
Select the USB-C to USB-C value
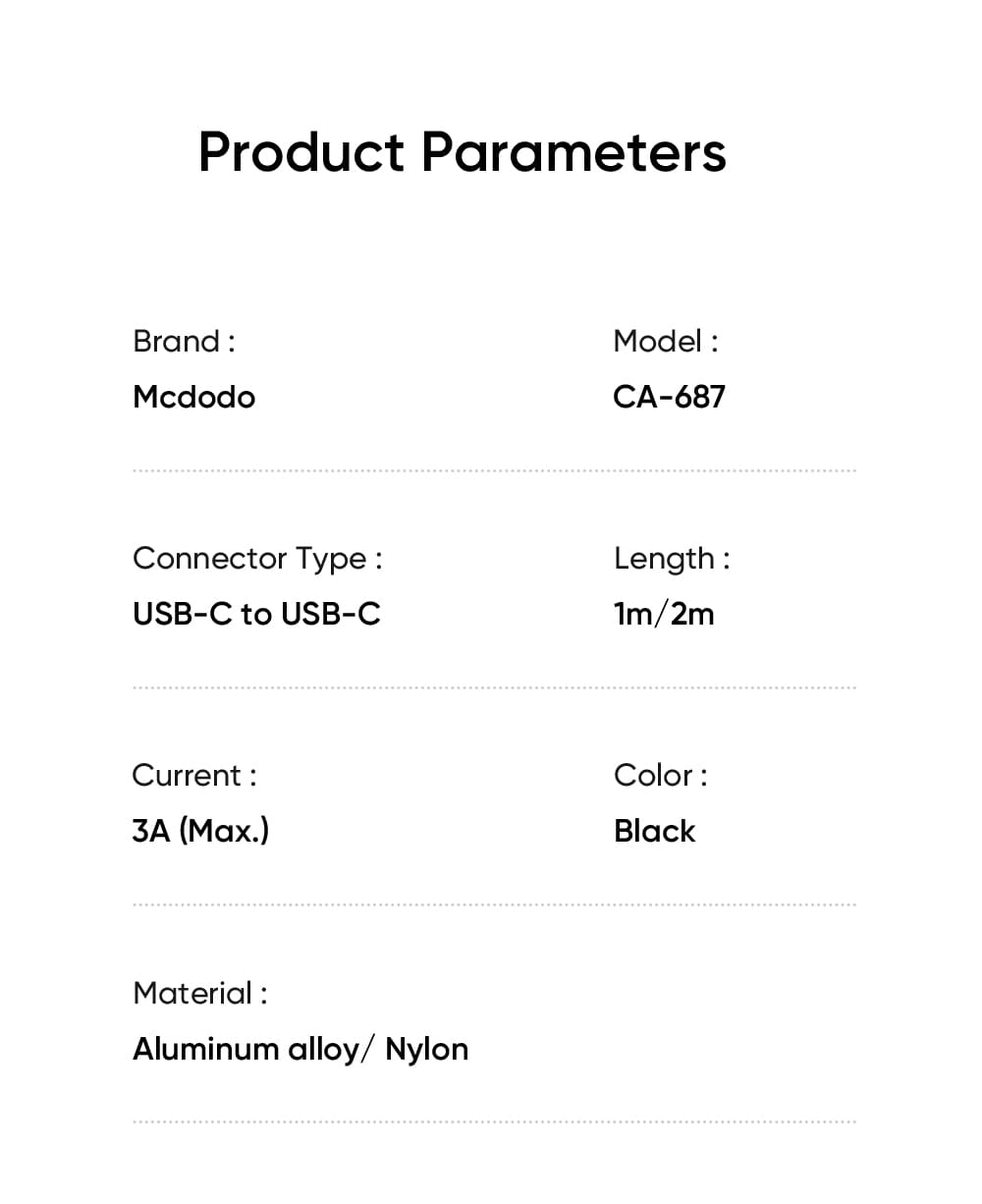pyautogui.click(x=256, y=615)
